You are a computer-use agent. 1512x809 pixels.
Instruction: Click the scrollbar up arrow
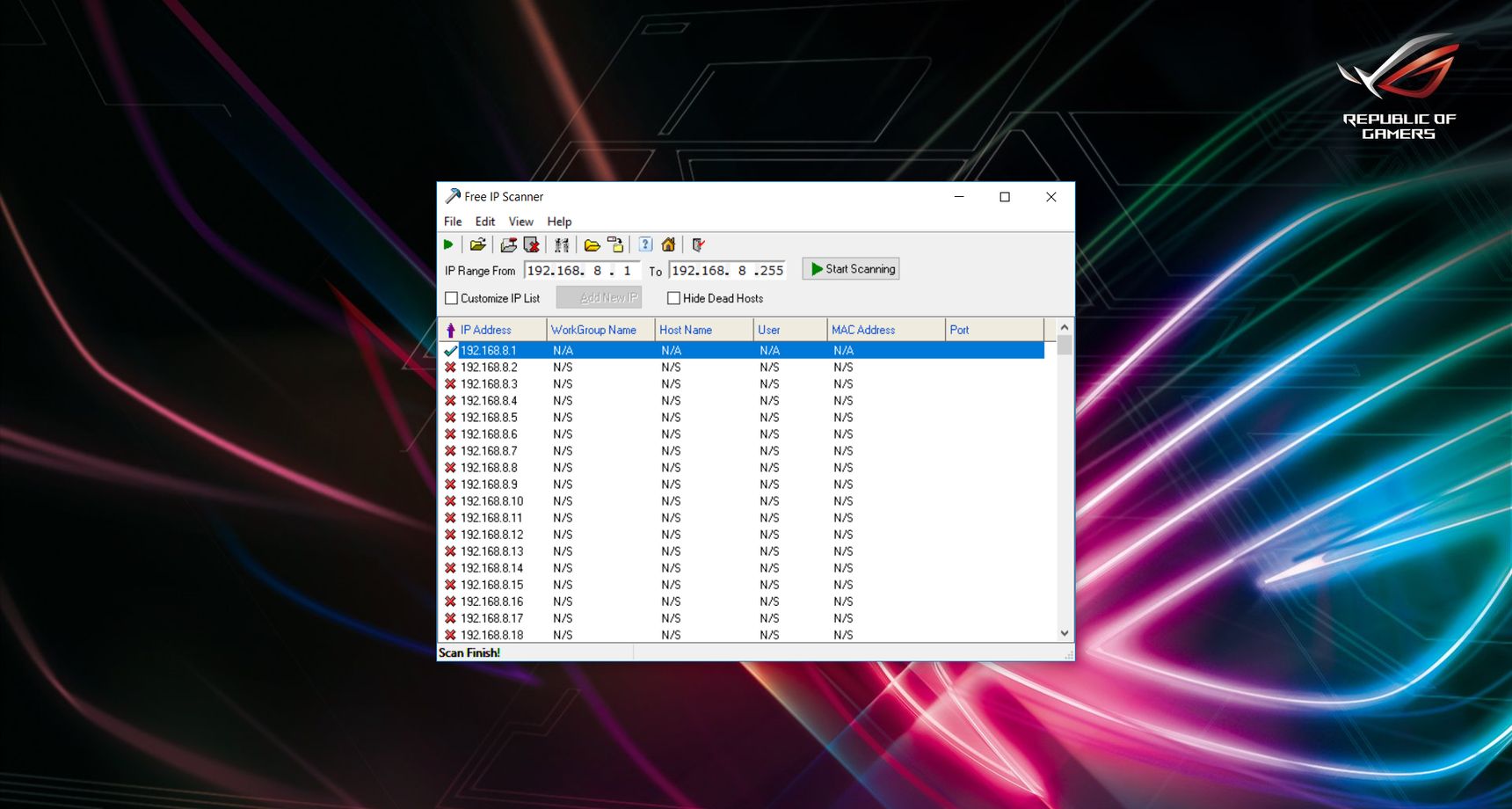[x=1065, y=327]
